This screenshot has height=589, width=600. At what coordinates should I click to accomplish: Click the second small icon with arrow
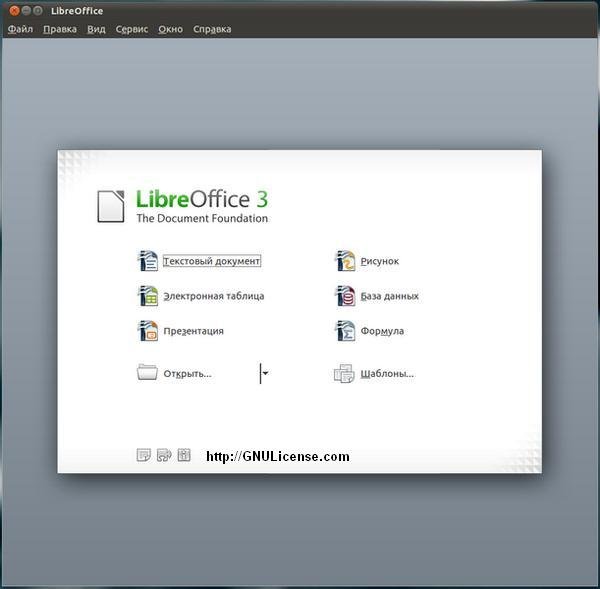[x=164, y=455]
